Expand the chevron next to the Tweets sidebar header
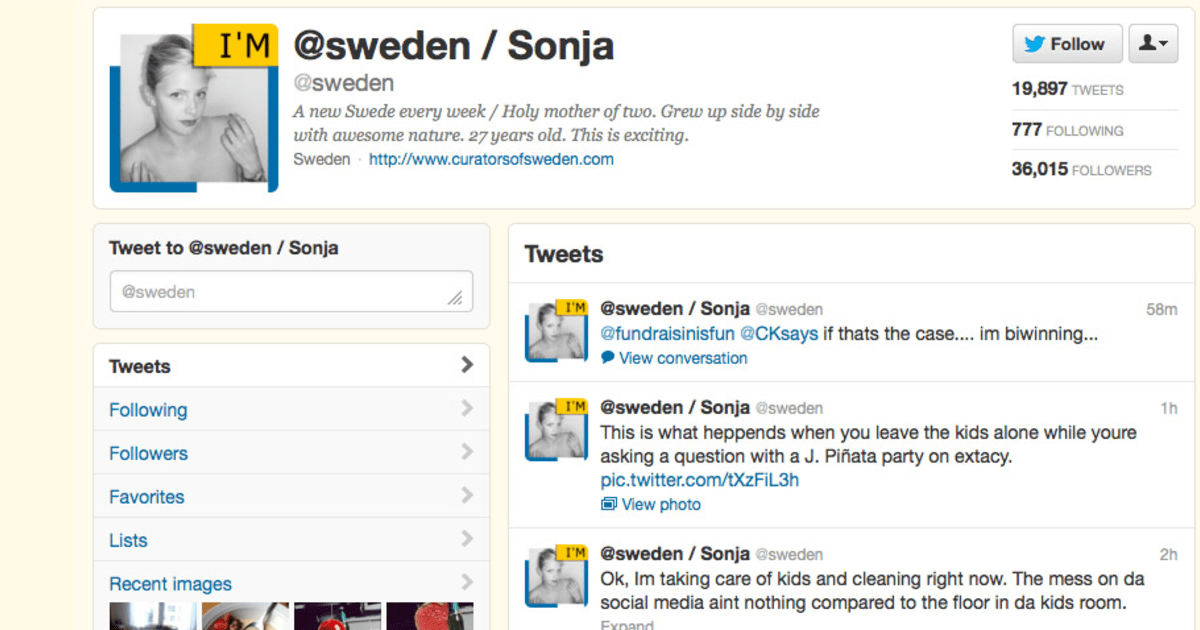The width and height of the screenshot is (1200, 630). tap(468, 366)
